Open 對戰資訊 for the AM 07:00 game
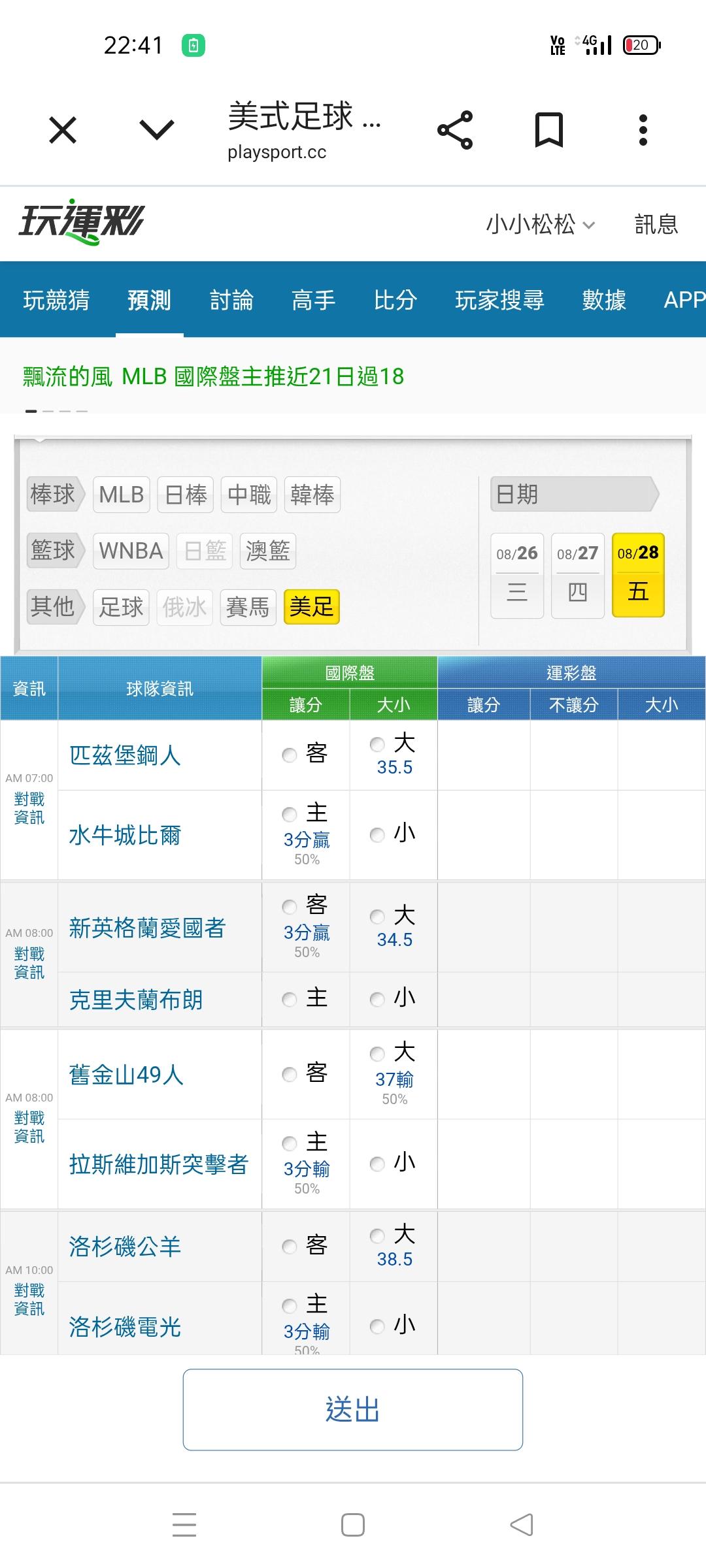This screenshot has height=1568, width=706. (29, 808)
